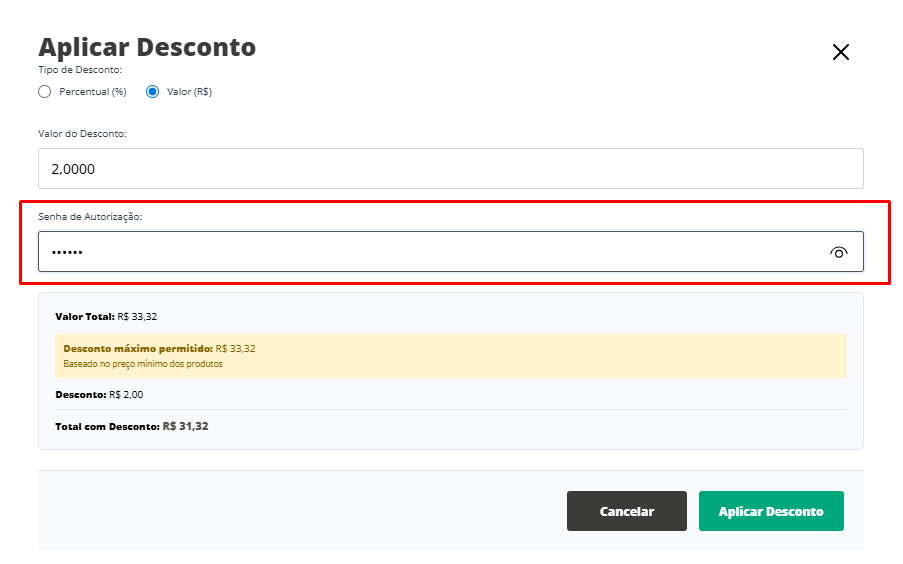The width and height of the screenshot is (903, 564).
Task: Select the Valor (R$) radio button
Action: coord(153,92)
